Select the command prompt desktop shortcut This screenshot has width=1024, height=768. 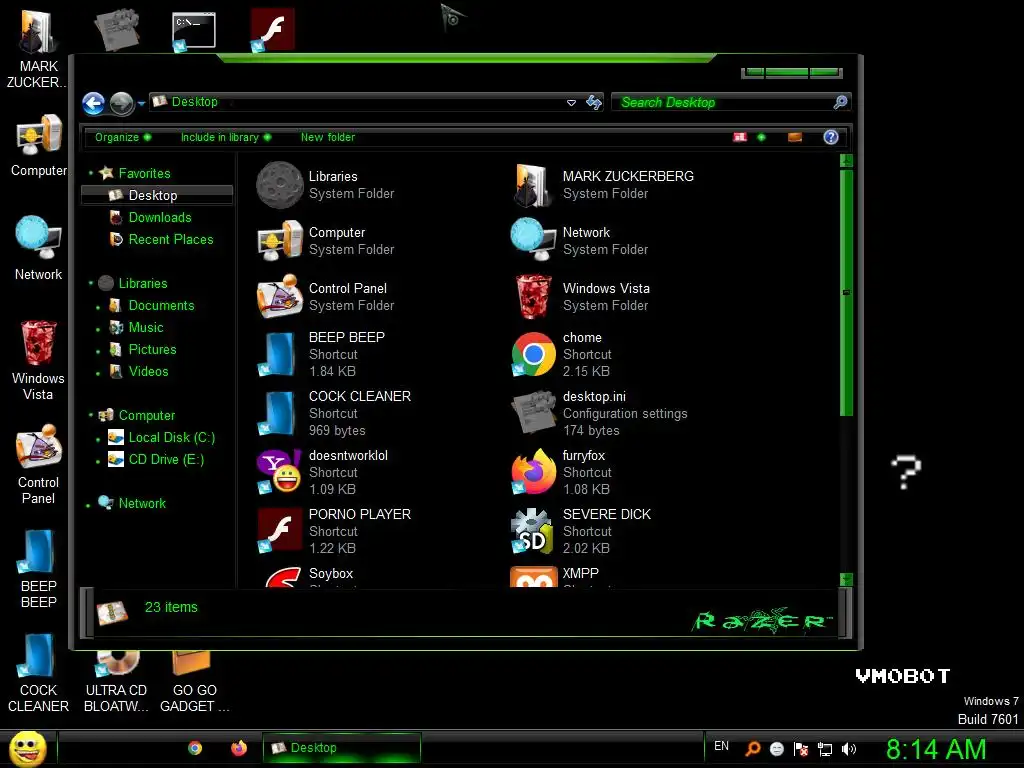tap(193, 31)
